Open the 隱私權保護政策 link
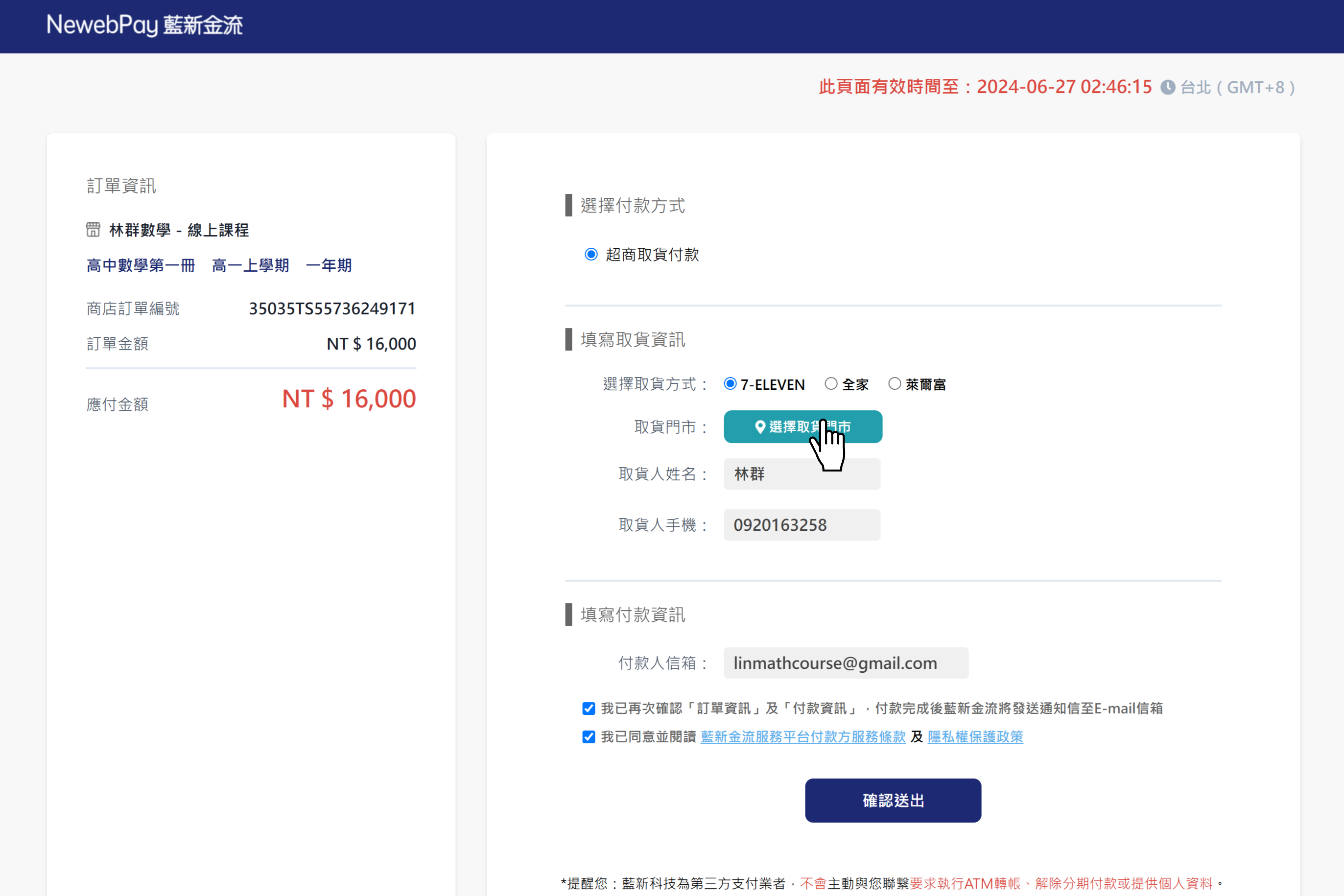 [975, 737]
